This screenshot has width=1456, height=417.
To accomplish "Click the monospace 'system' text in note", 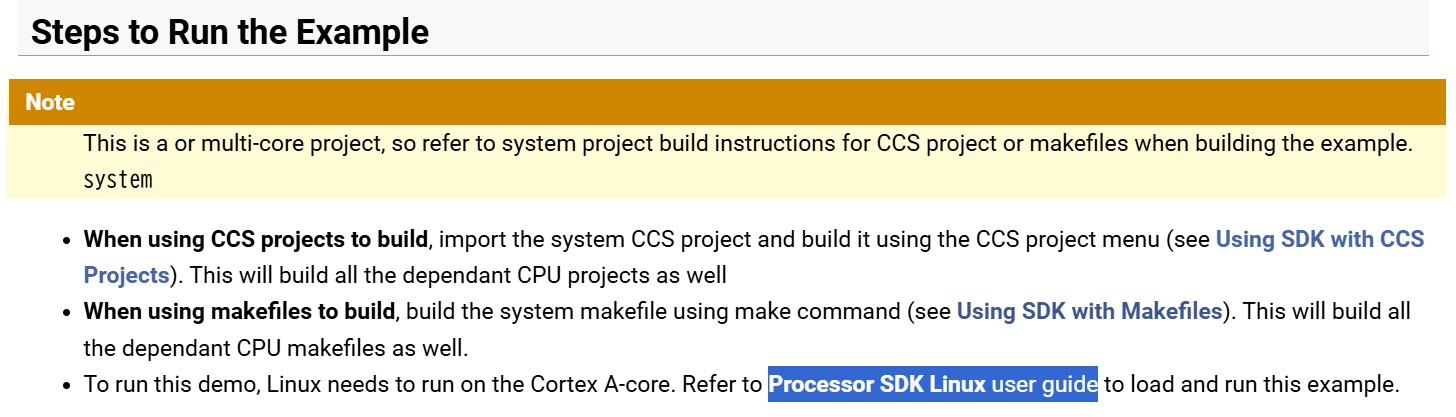I will point(118,181).
